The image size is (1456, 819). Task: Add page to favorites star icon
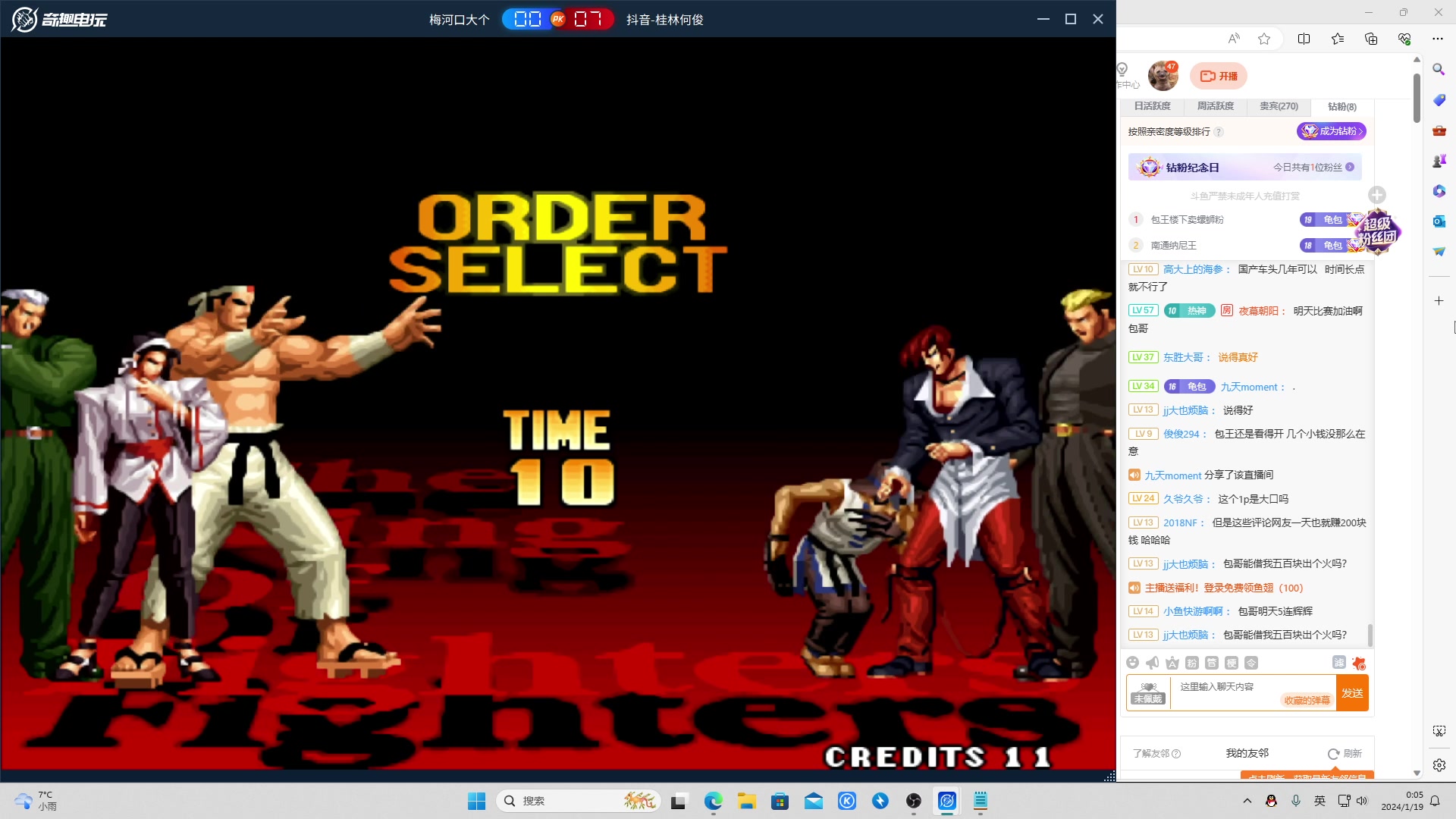(x=1264, y=39)
